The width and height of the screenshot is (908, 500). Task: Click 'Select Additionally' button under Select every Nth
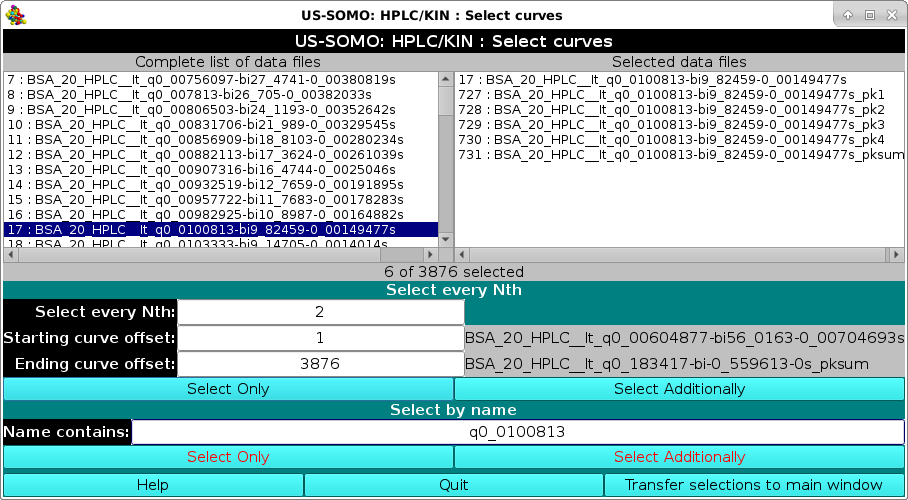click(679, 389)
